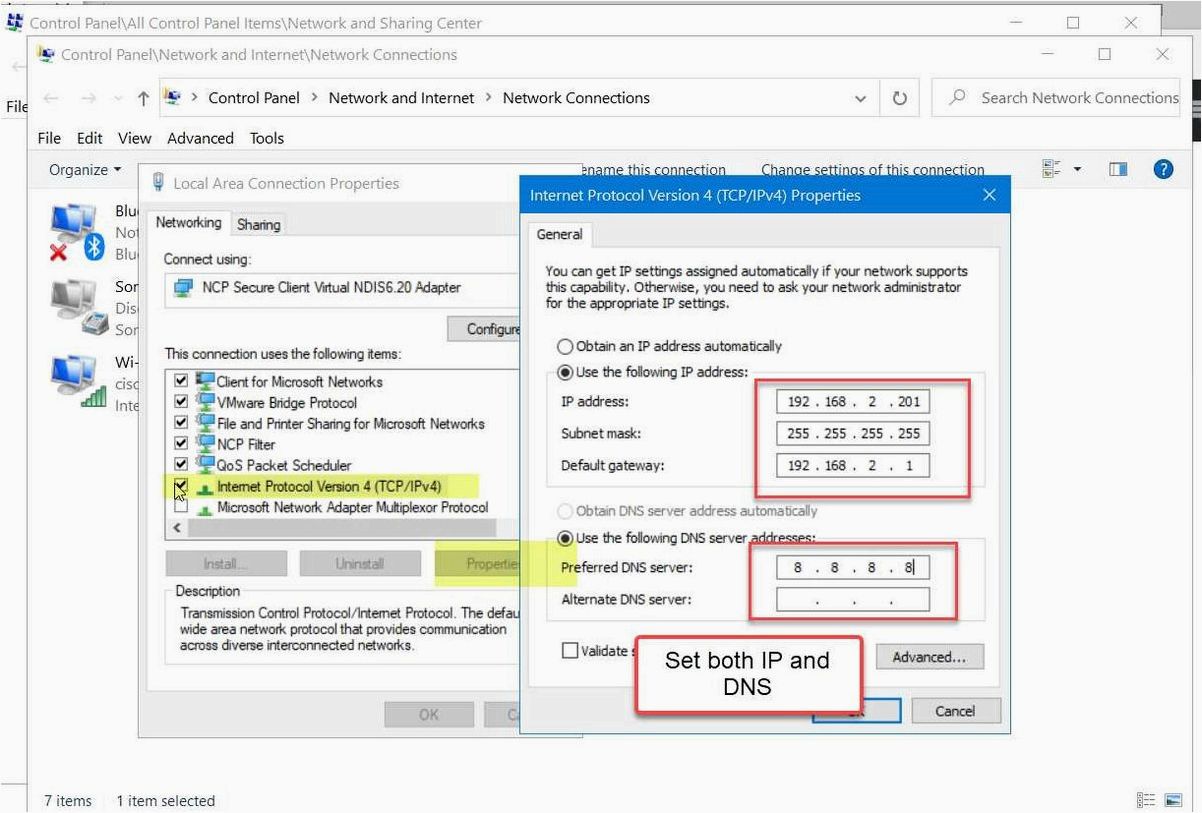The image size is (1202, 813).
Task: Open the Advanced menu
Action: tap(201, 138)
